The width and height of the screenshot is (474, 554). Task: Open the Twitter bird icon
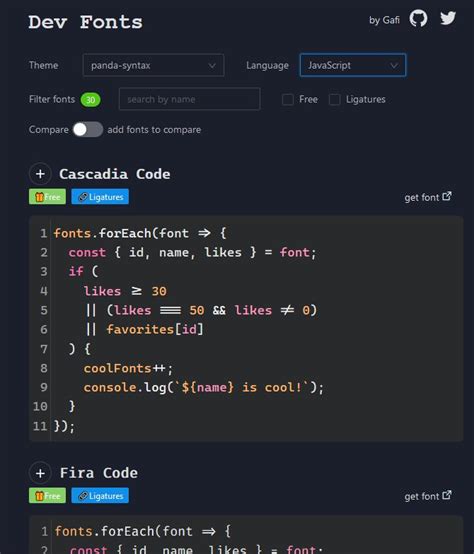pos(448,18)
